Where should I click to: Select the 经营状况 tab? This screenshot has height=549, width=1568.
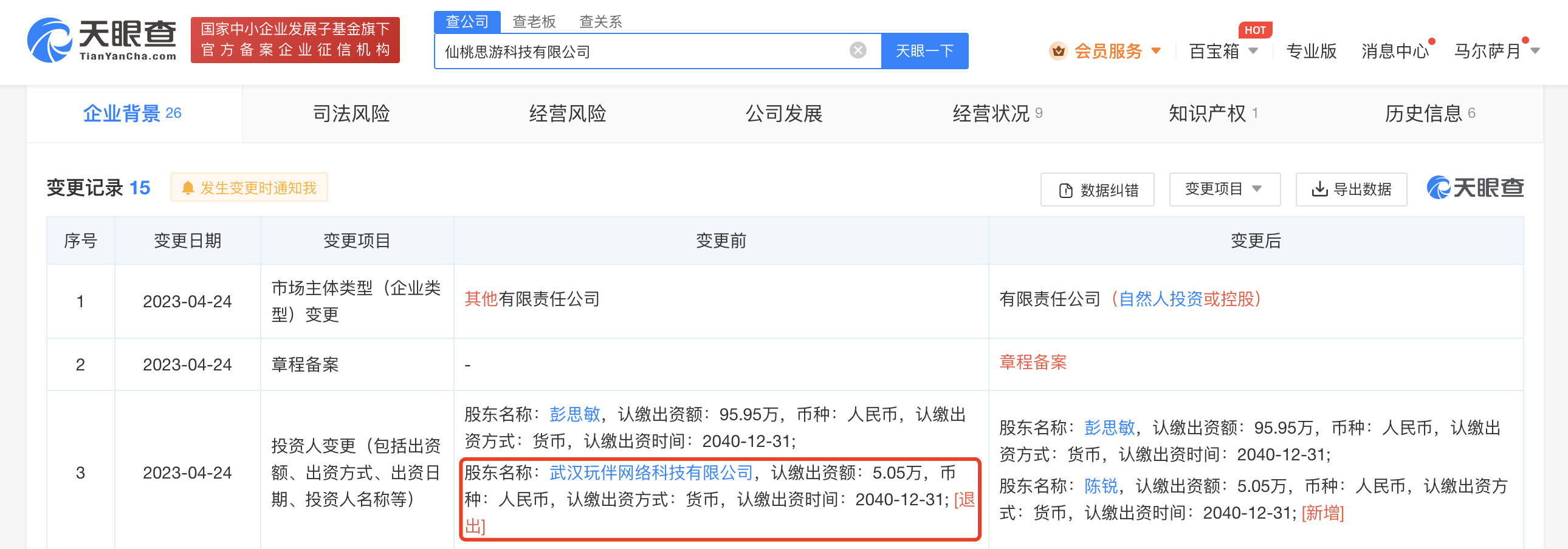[x=999, y=114]
